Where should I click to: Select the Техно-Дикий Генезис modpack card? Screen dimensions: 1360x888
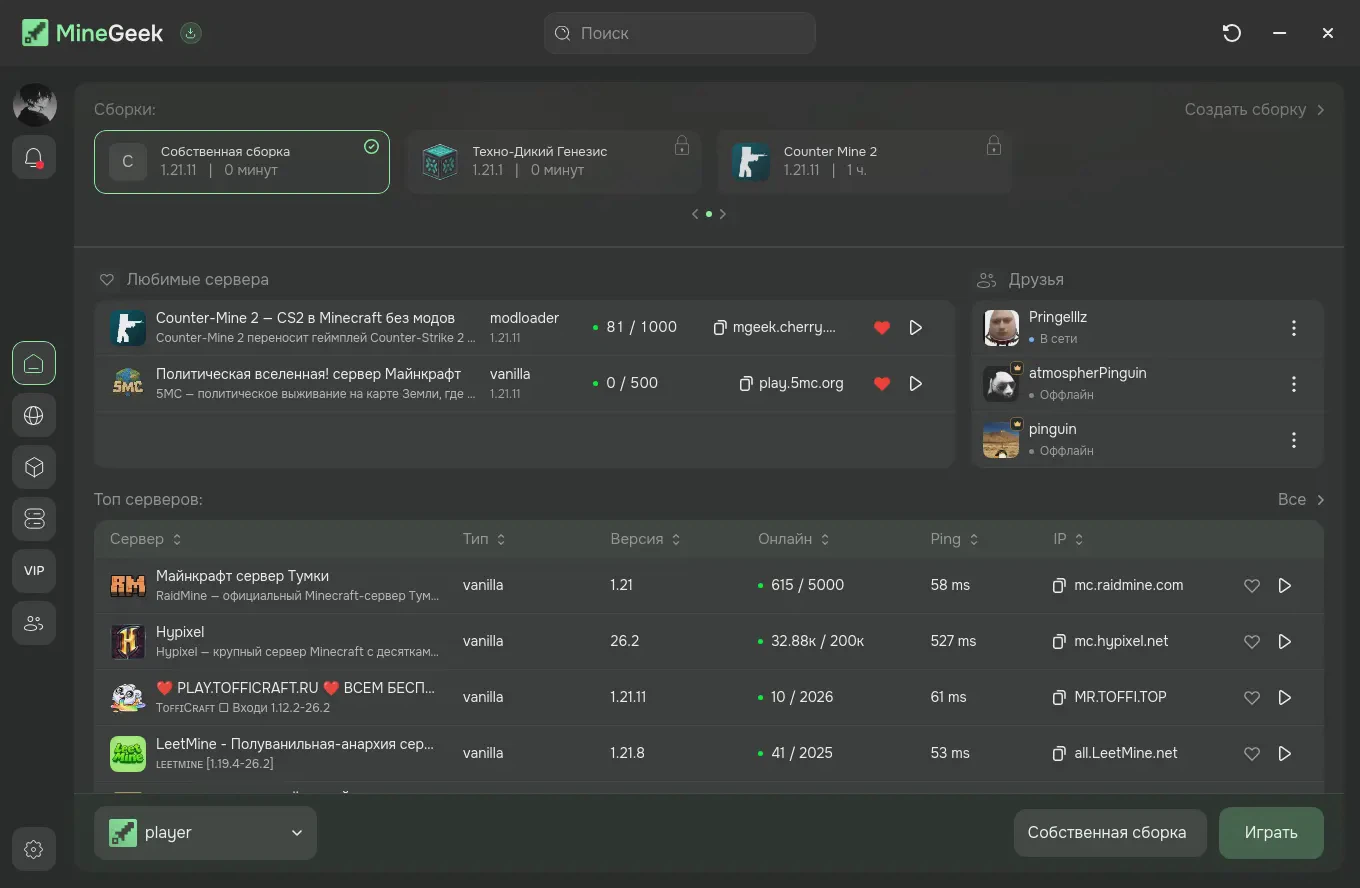click(553, 161)
